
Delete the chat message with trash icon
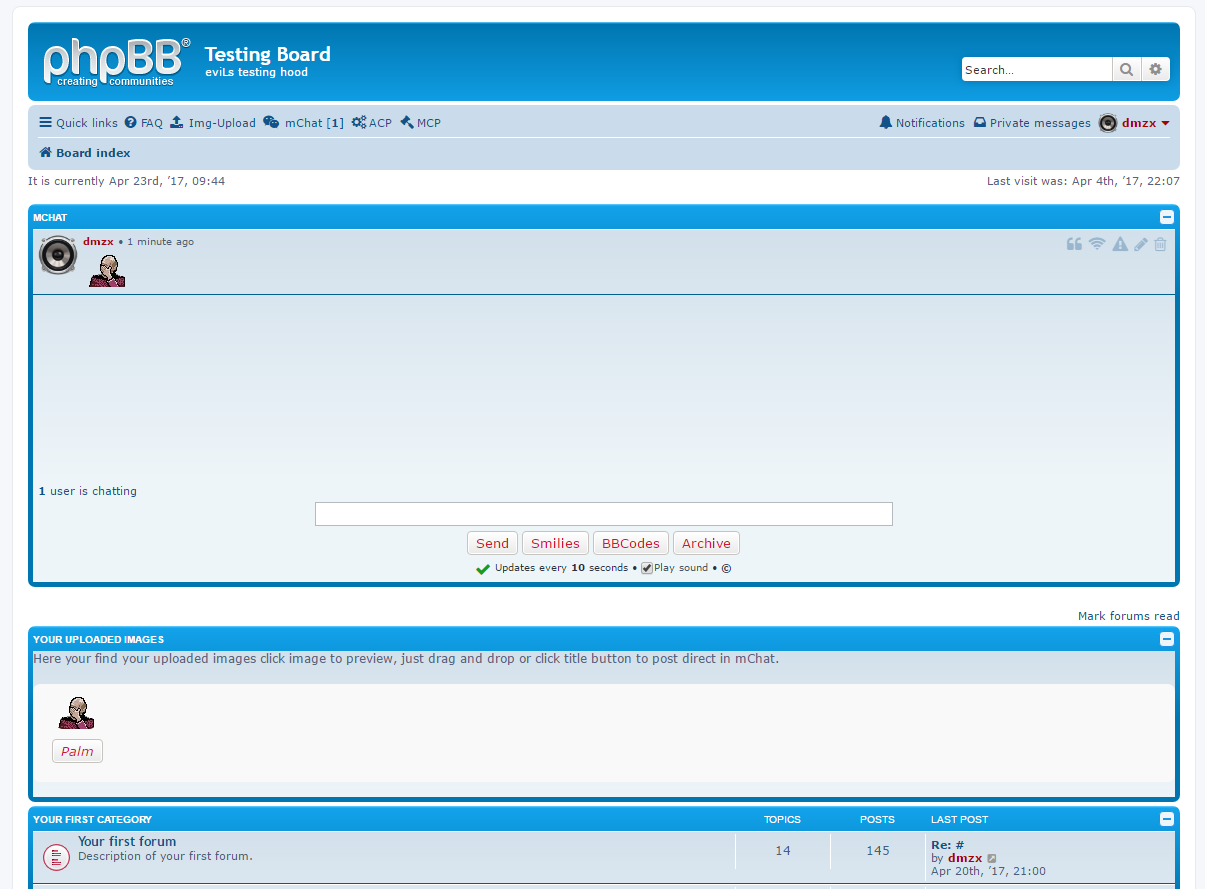pos(1160,244)
